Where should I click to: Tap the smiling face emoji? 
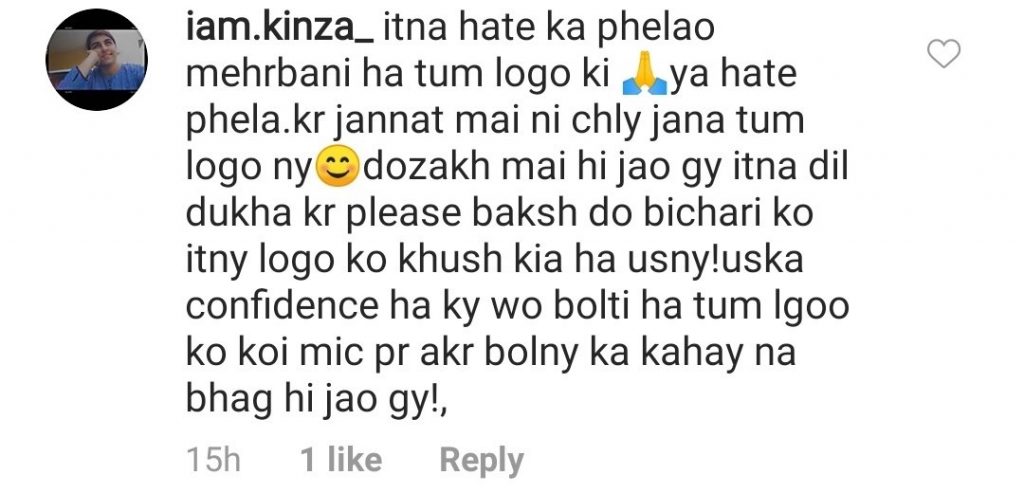tap(337, 168)
